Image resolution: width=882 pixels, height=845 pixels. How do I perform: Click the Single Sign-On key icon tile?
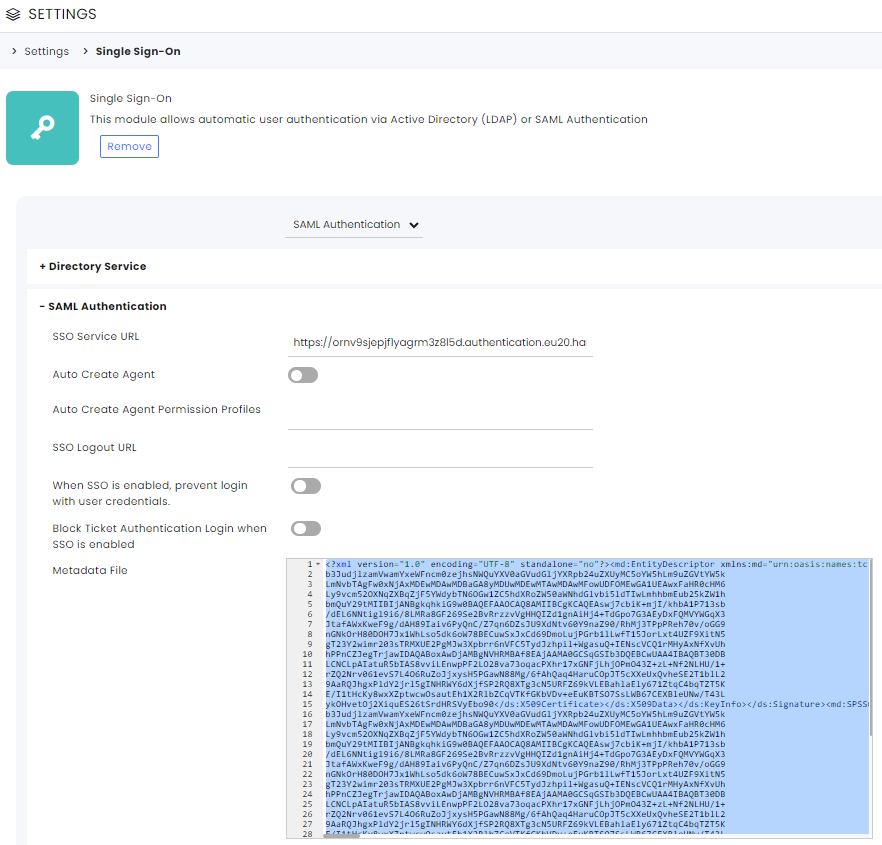pyautogui.click(x=42, y=128)
